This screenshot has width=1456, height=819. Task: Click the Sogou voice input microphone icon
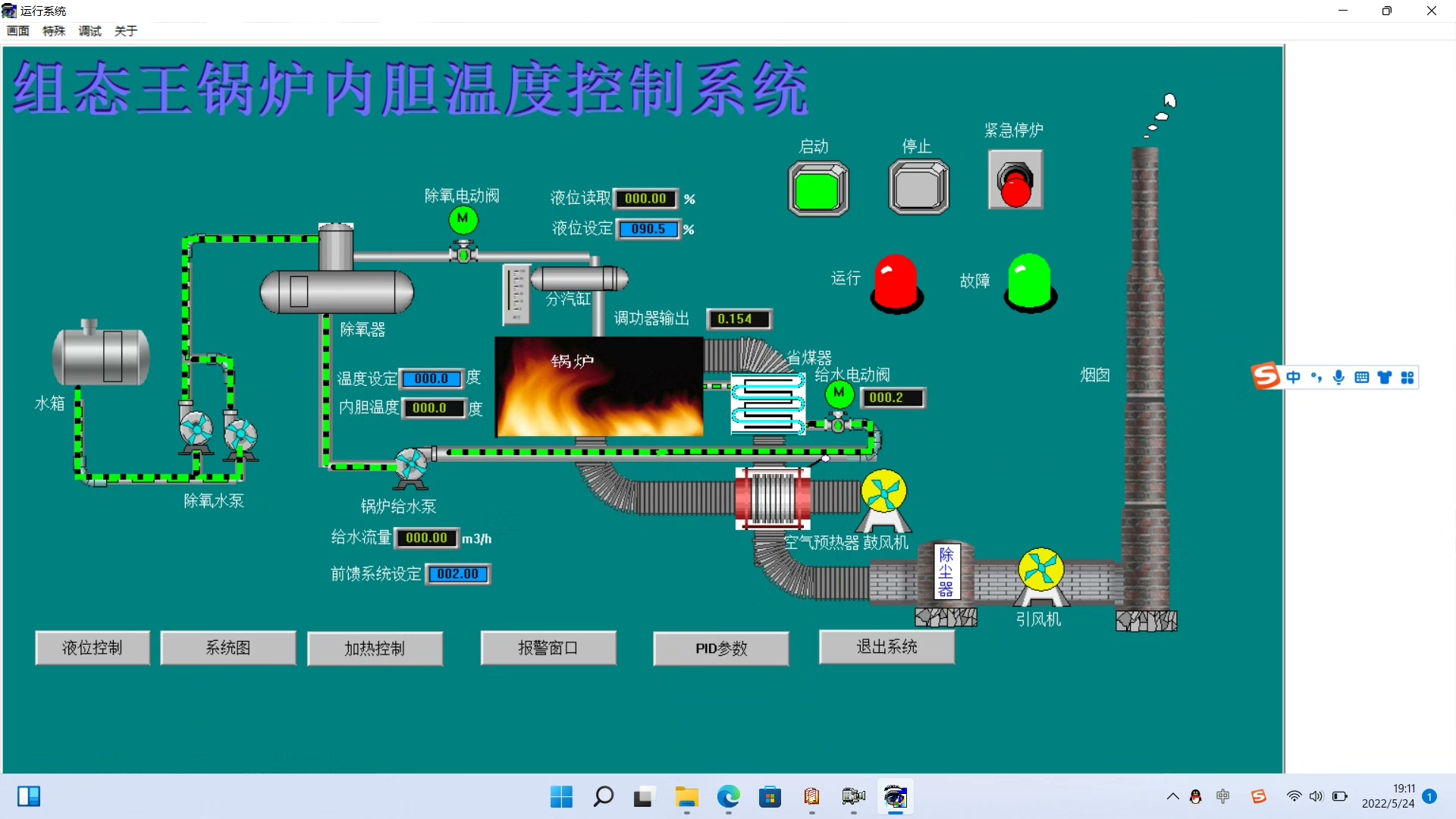click(x=1338, y=377)
